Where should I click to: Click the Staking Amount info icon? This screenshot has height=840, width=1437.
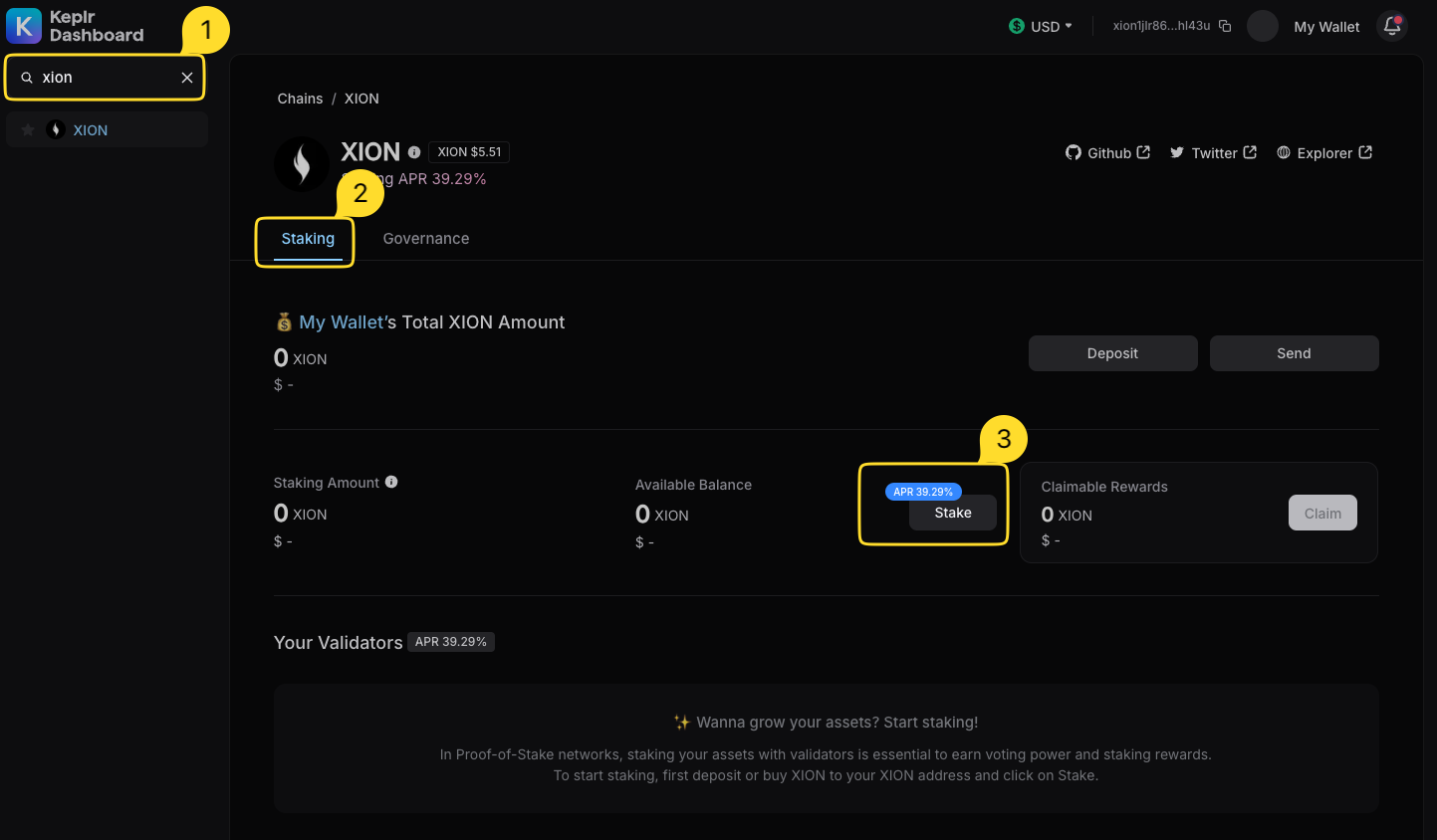click(x=390, y=482)
